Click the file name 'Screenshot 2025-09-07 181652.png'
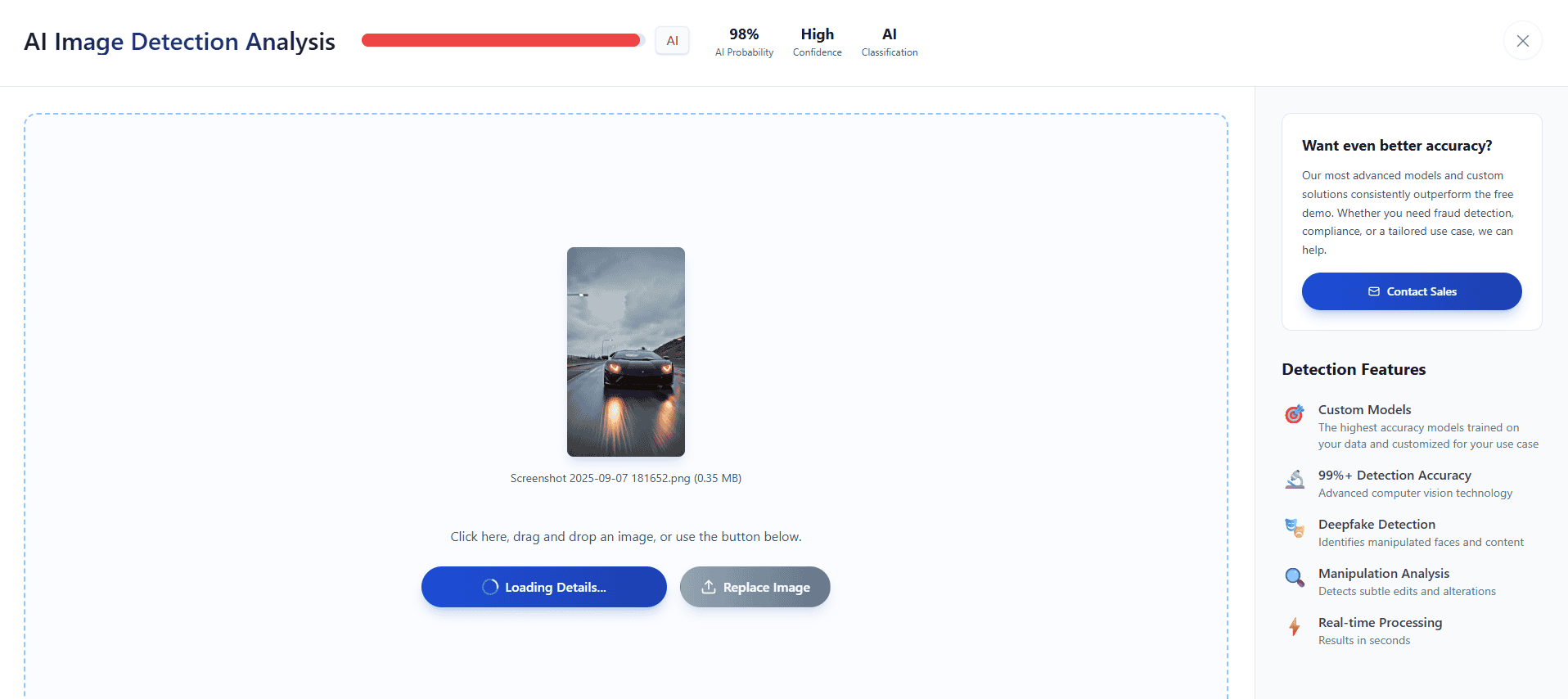 click(x=600, y=478)
